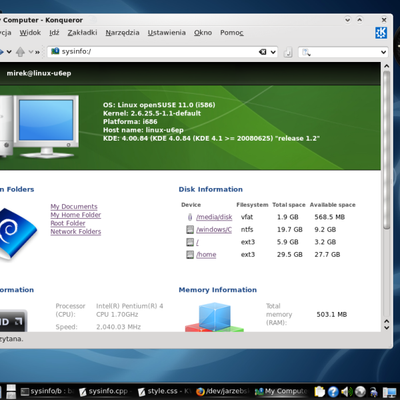
Task: Click the lock icon in the system tray
Action: 374,392
